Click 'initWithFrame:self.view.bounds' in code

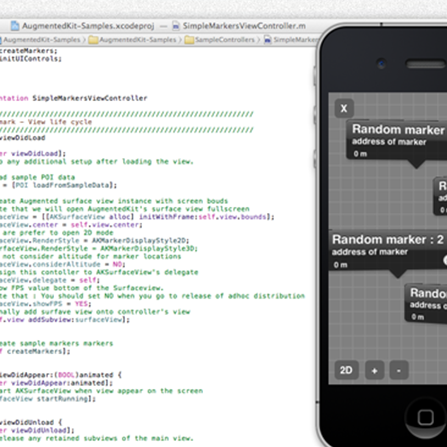click(203, 217)
